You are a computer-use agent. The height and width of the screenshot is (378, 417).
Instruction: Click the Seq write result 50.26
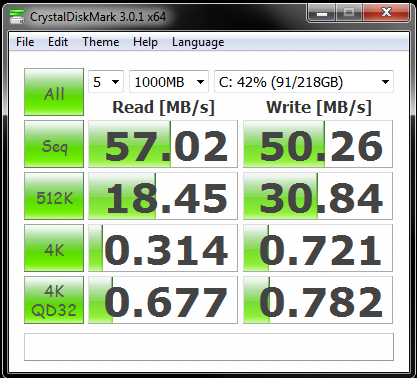point(318,144)
